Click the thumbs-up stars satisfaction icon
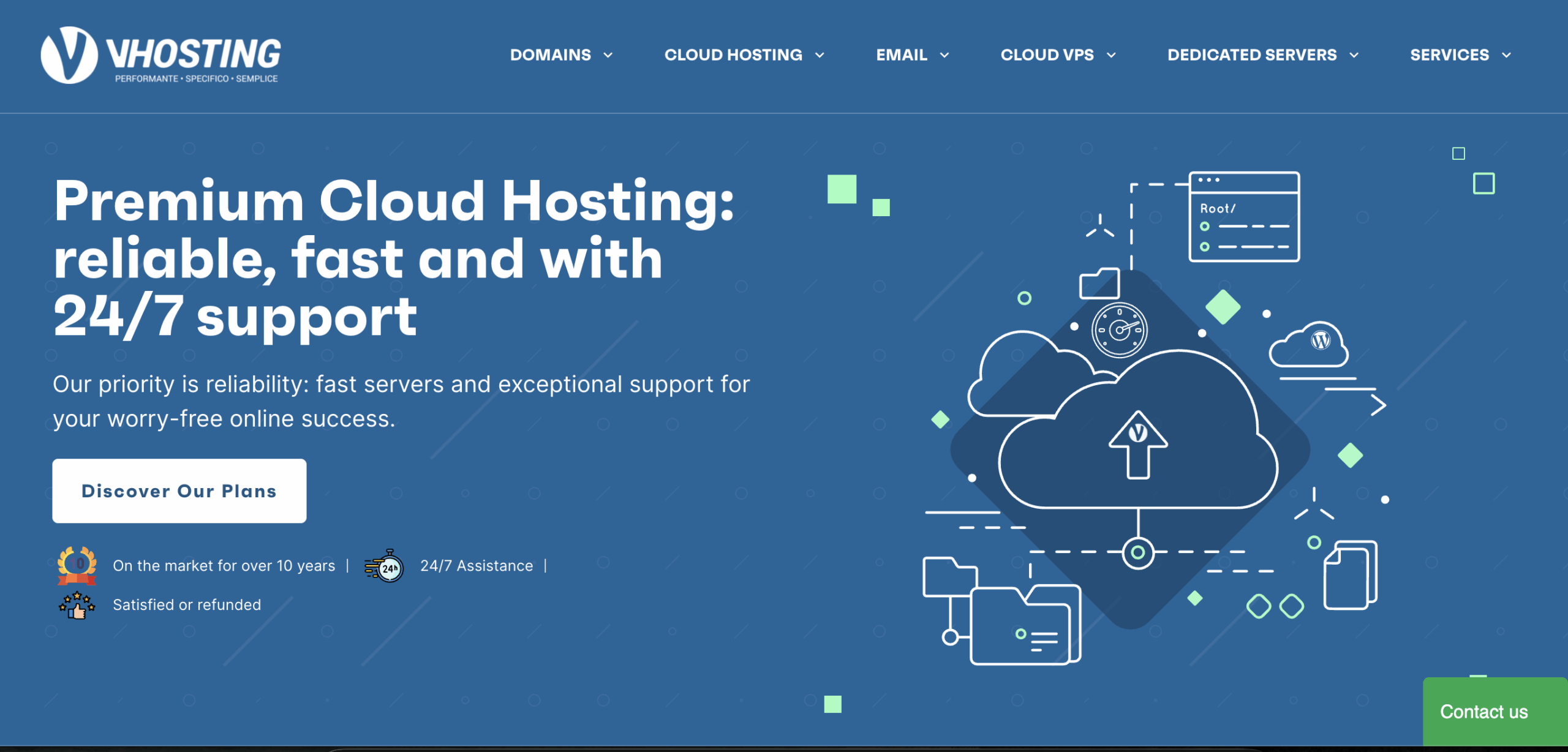 tap(77, 605)
